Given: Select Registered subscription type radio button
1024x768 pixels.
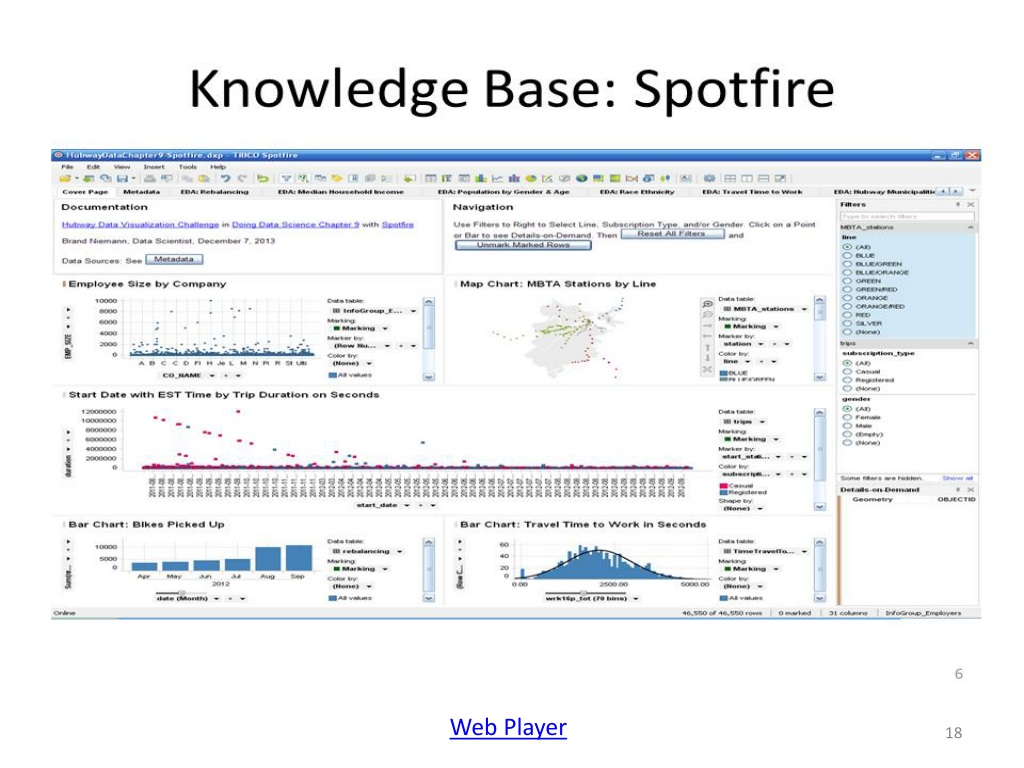Looking at the screenshot, I should [x=847, y=379].
